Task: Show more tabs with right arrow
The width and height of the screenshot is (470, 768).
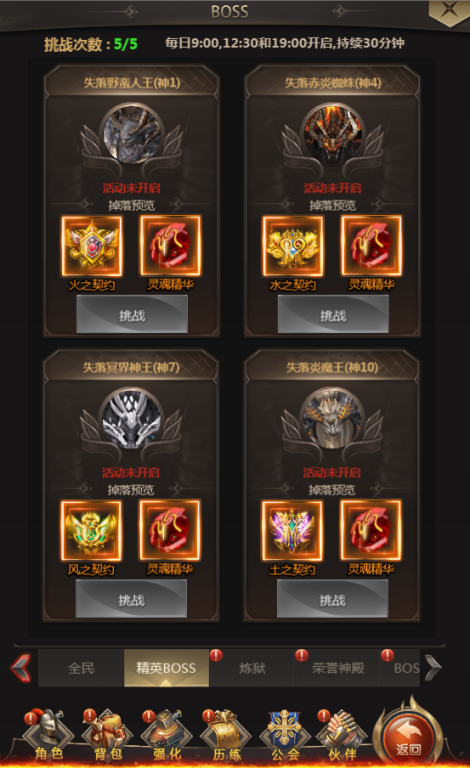Action: point(433,668)
